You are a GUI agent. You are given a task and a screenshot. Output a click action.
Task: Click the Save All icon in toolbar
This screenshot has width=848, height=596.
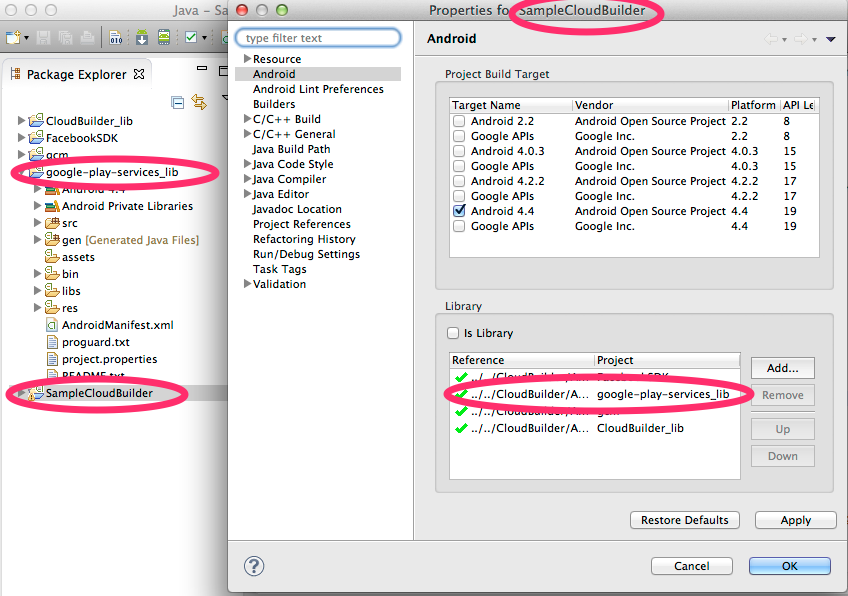pyautogui.click(x=65, y=37)
